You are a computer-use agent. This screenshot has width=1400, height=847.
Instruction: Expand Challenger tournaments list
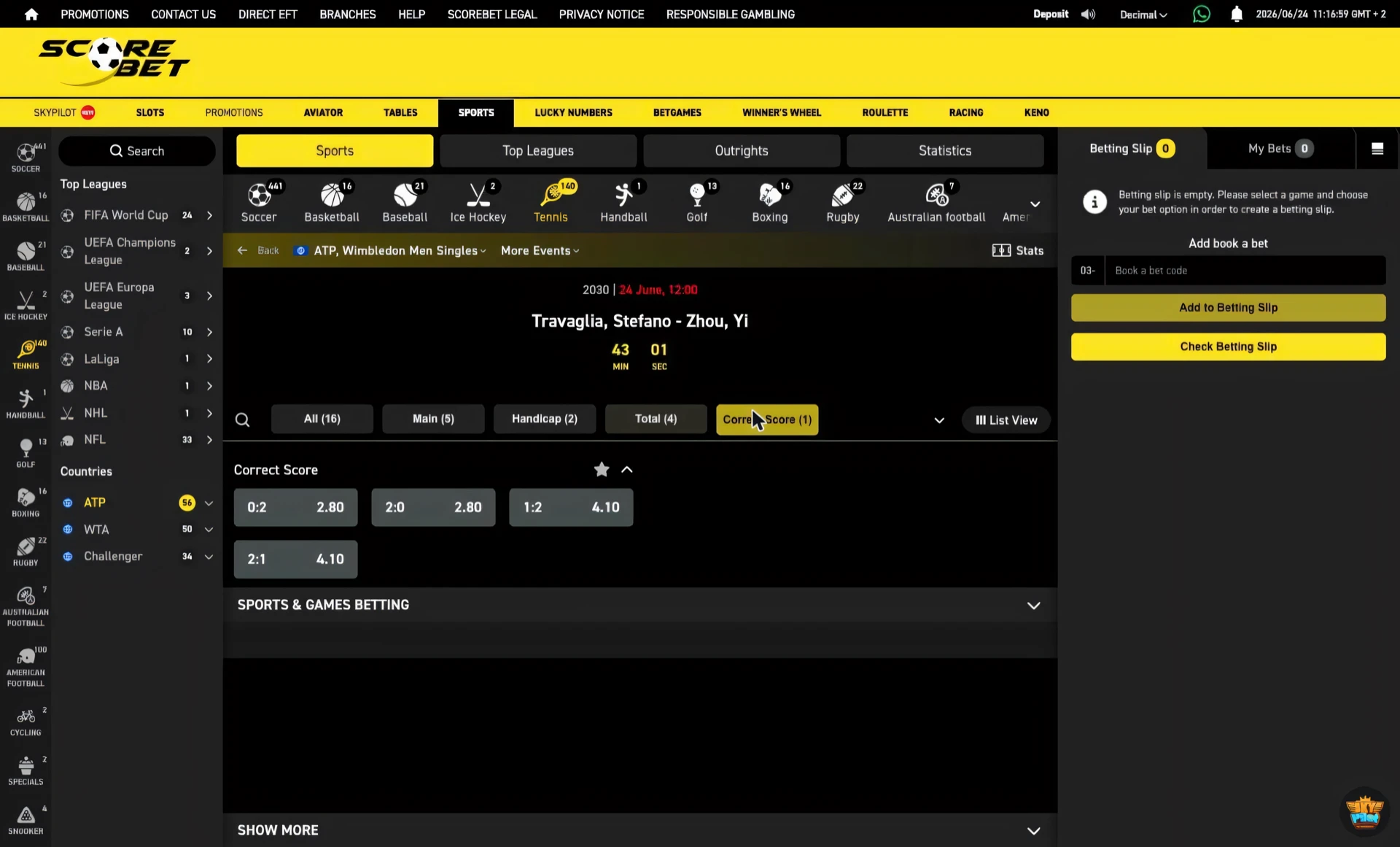tap(209, 557)
